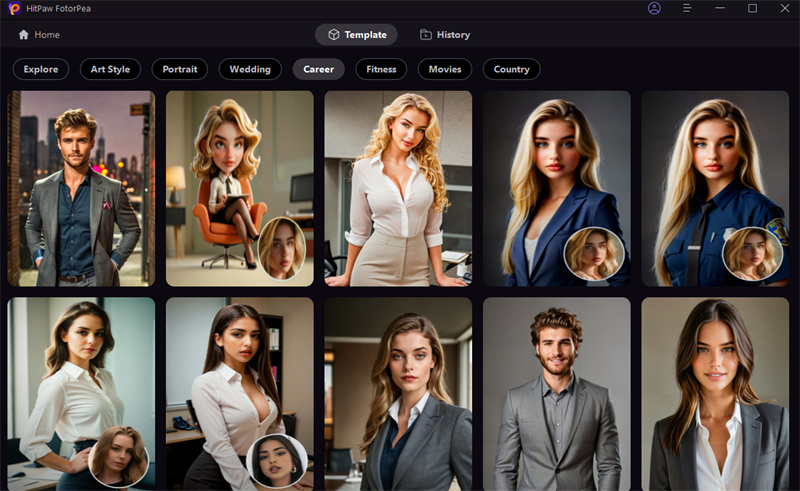Click the folder icon beside History
800x491 pixels.
(x=426, y=35)
